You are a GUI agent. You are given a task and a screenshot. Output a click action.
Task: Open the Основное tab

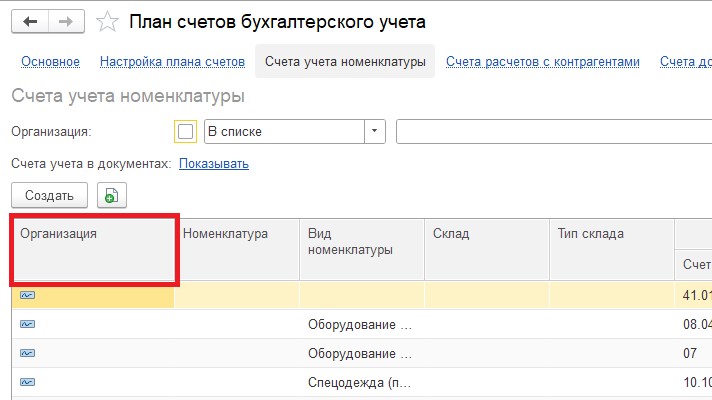tap(50, 62)
